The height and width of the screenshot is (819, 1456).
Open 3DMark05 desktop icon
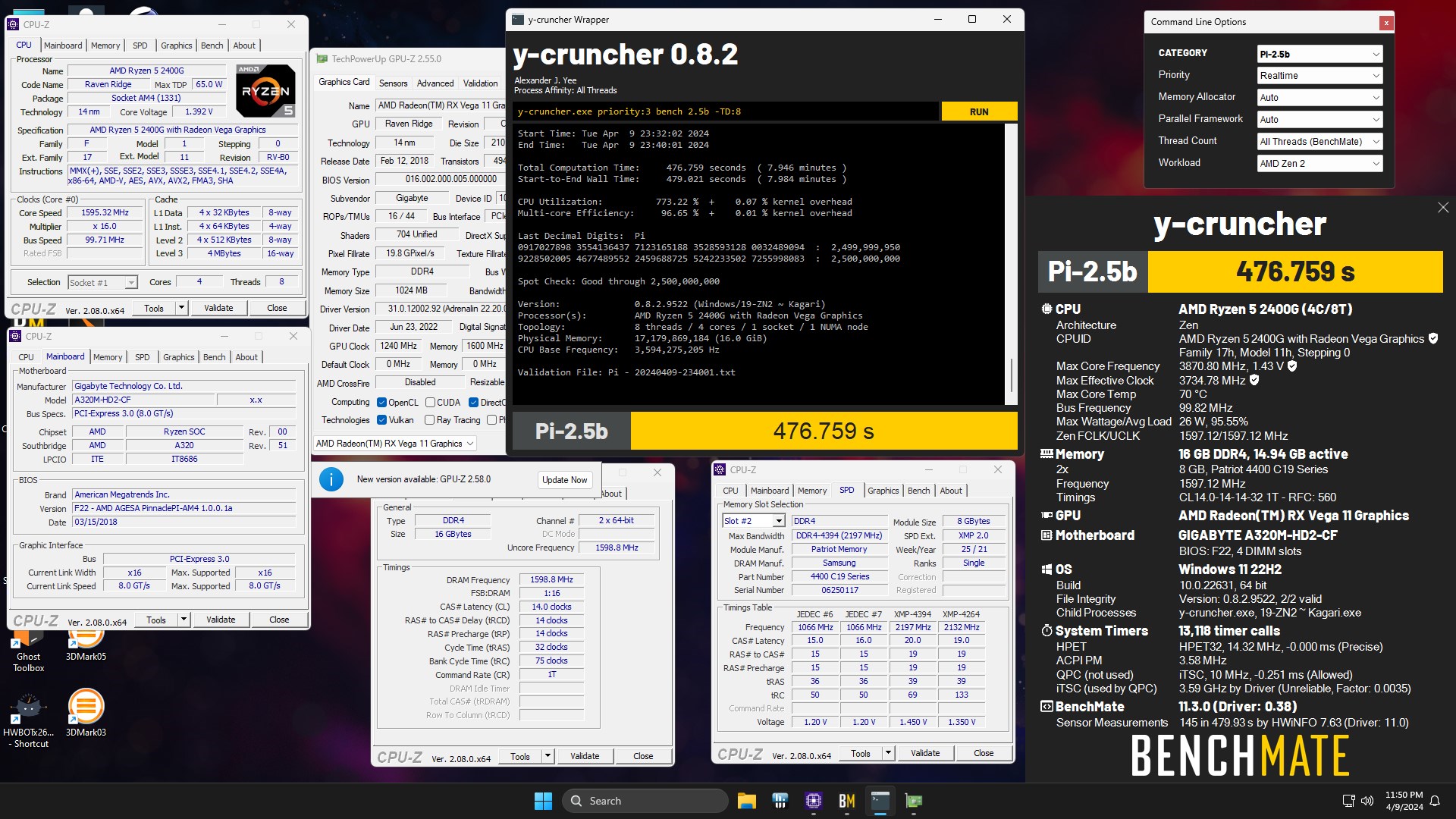click(x=86, y=645)
